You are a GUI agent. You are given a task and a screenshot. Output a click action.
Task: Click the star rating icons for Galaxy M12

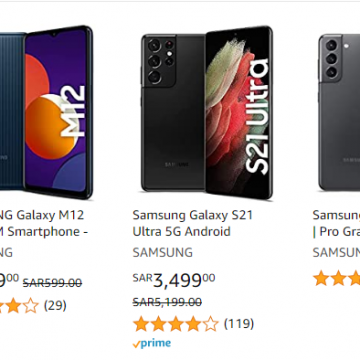tap(19, 305)
